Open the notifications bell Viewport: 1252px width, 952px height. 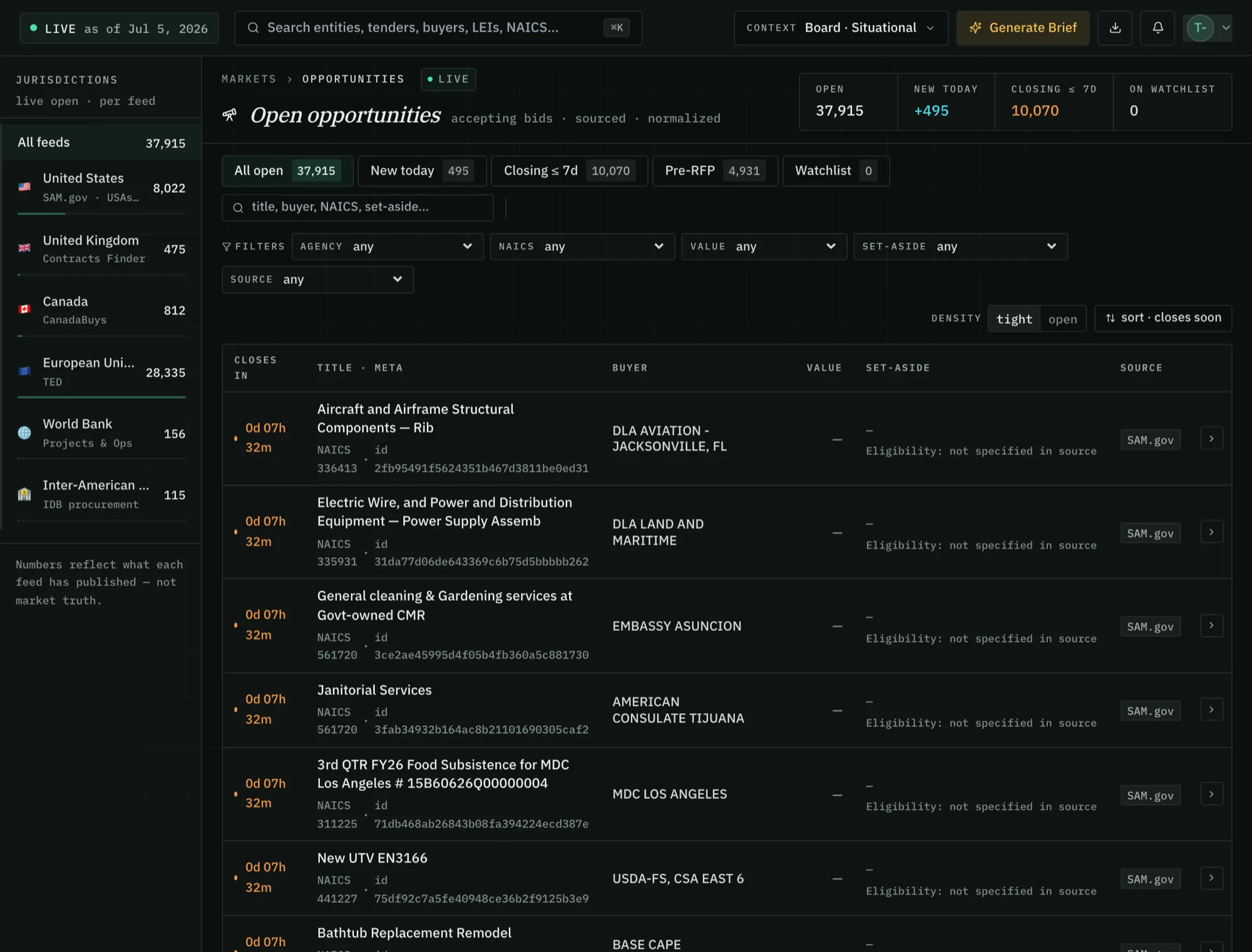click(x=1157, y=28)
